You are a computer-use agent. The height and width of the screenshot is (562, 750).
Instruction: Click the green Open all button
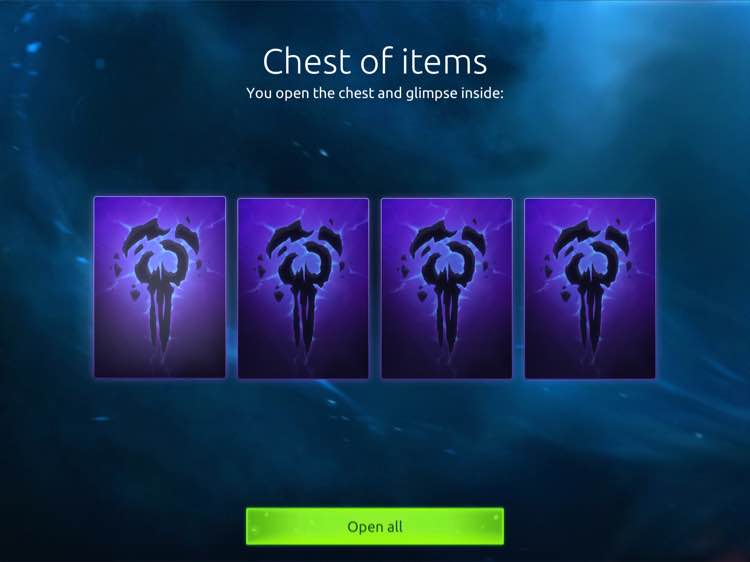pos(375,527)
